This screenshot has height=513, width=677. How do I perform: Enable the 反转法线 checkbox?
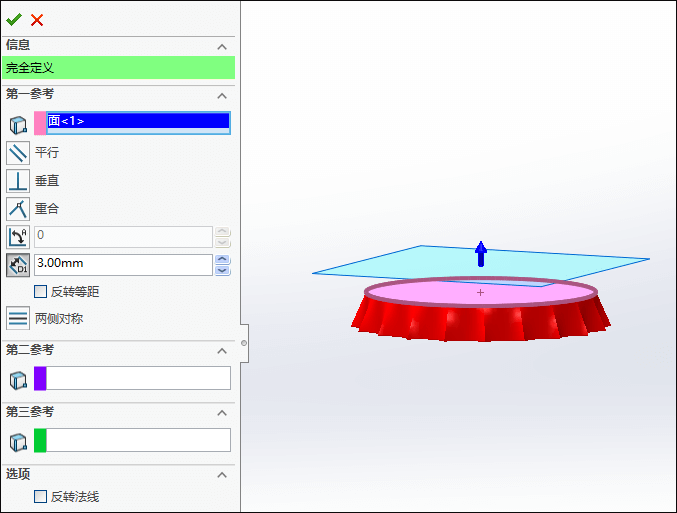41,497
